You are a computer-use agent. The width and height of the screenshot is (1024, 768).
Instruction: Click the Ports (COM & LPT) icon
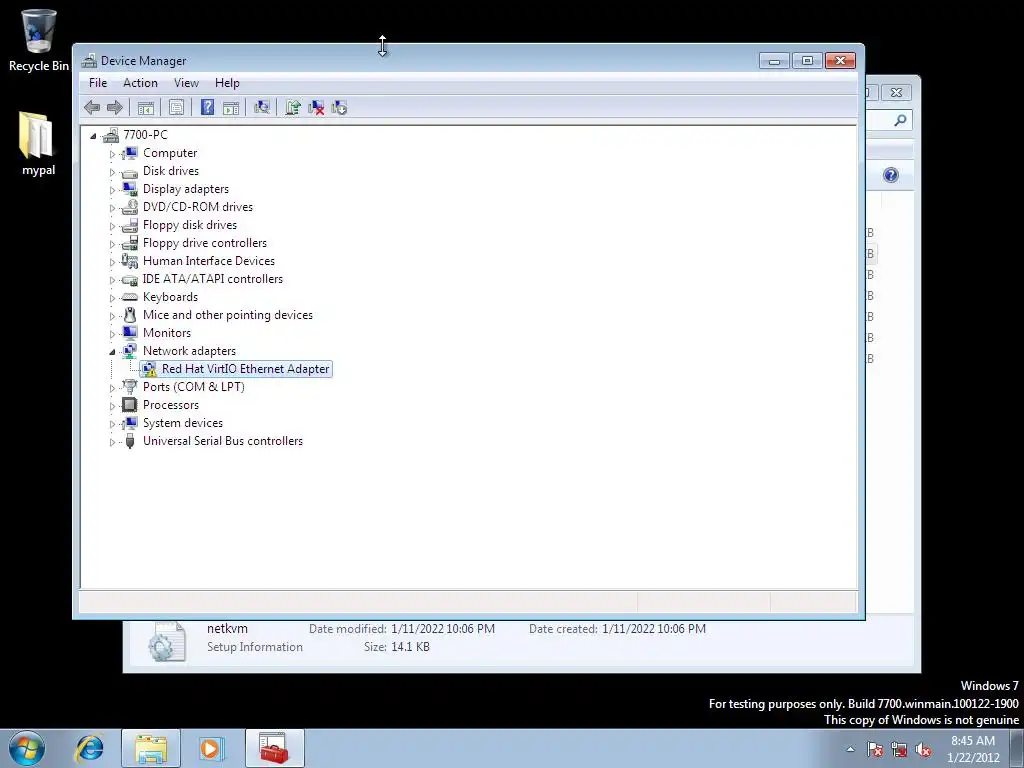tap(130, 387)
